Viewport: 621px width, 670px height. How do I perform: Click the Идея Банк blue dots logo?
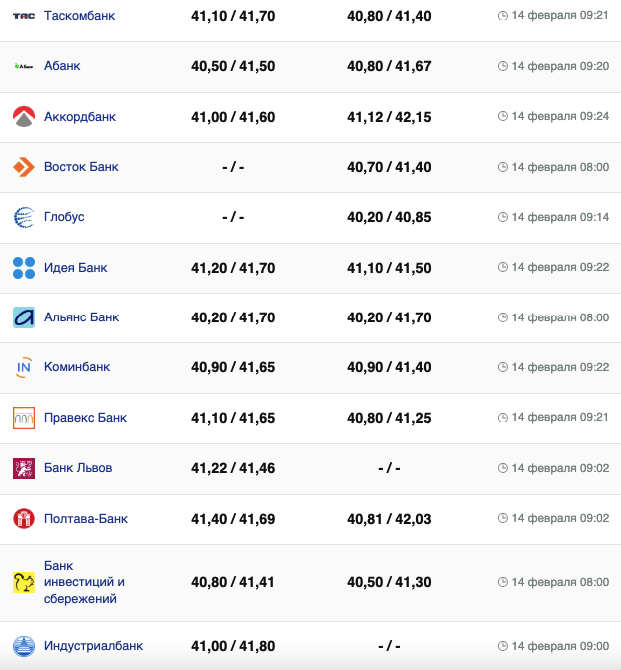coord(24,268)
